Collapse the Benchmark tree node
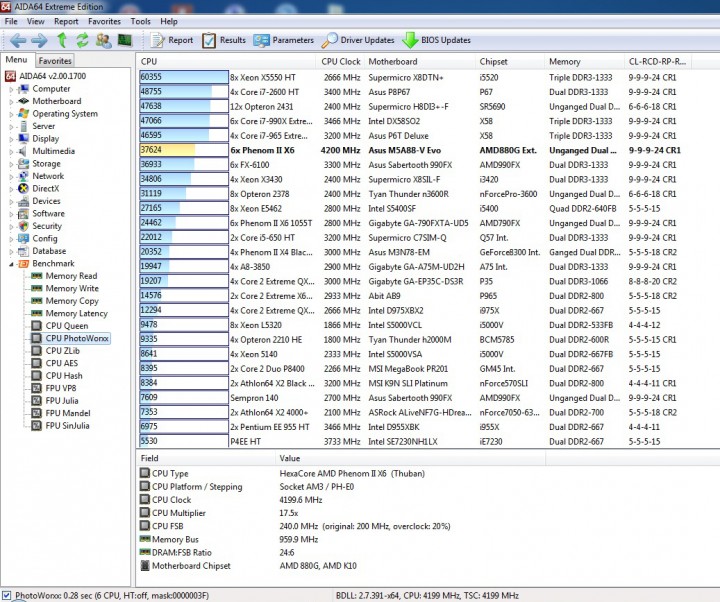This screenshot has height=602, width=720. click(11, 264)
